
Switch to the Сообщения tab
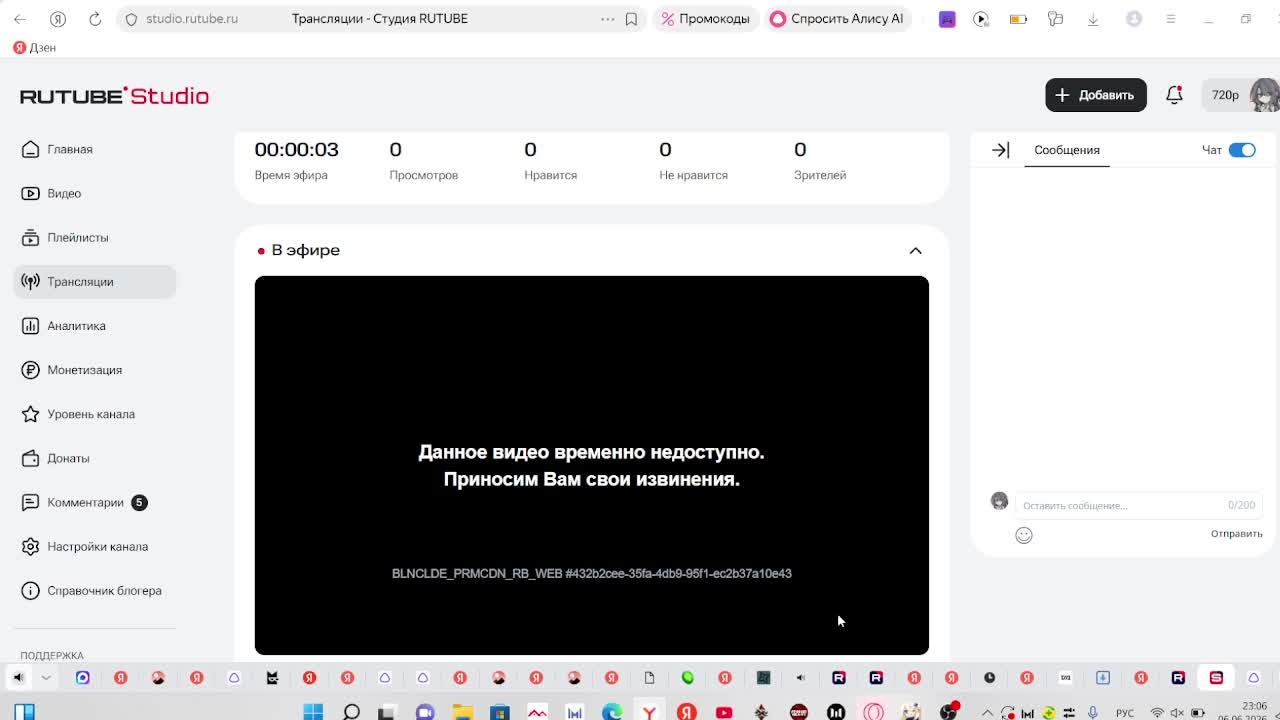(x=1067, y=150)
